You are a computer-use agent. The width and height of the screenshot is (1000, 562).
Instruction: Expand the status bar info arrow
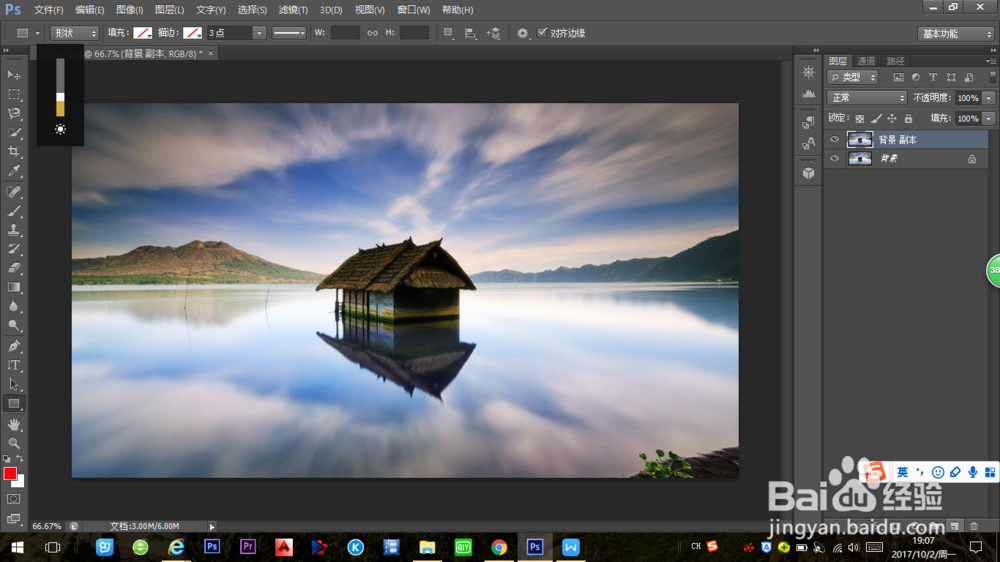212,526
